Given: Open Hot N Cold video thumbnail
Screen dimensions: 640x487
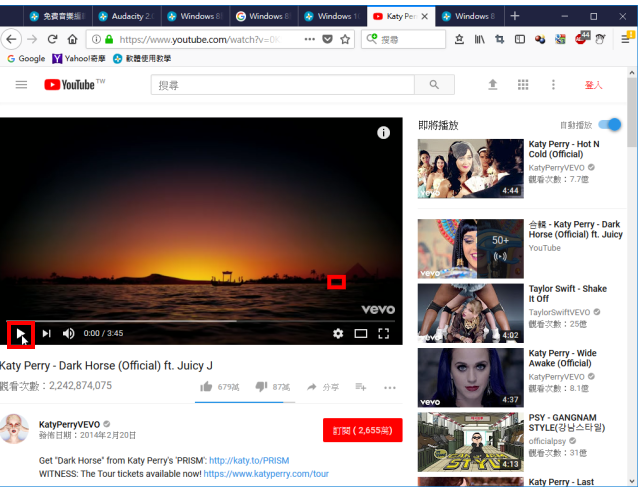Looking at the screenshot, I should [470, 169].
